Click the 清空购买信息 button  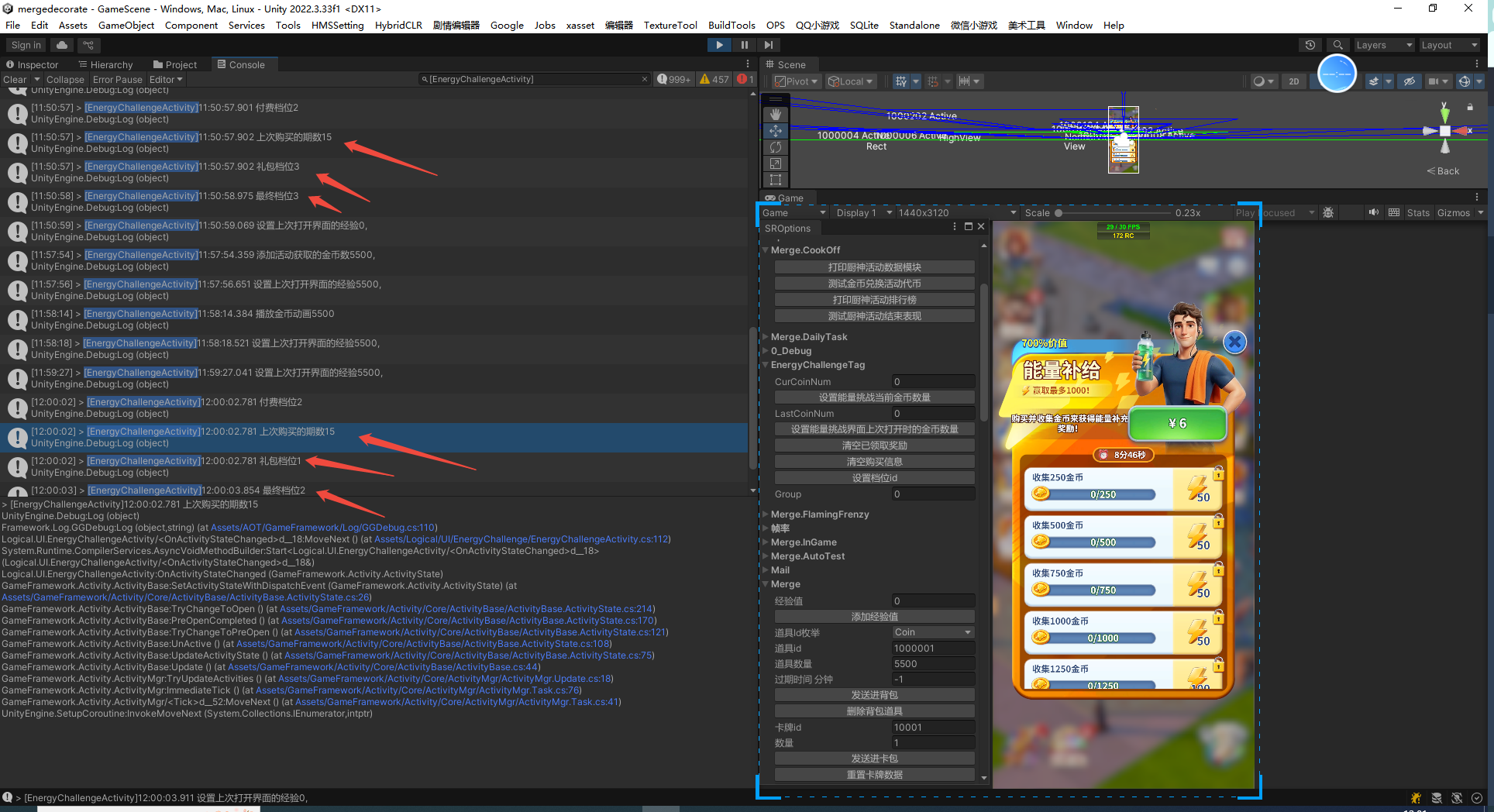pos(874,462)
